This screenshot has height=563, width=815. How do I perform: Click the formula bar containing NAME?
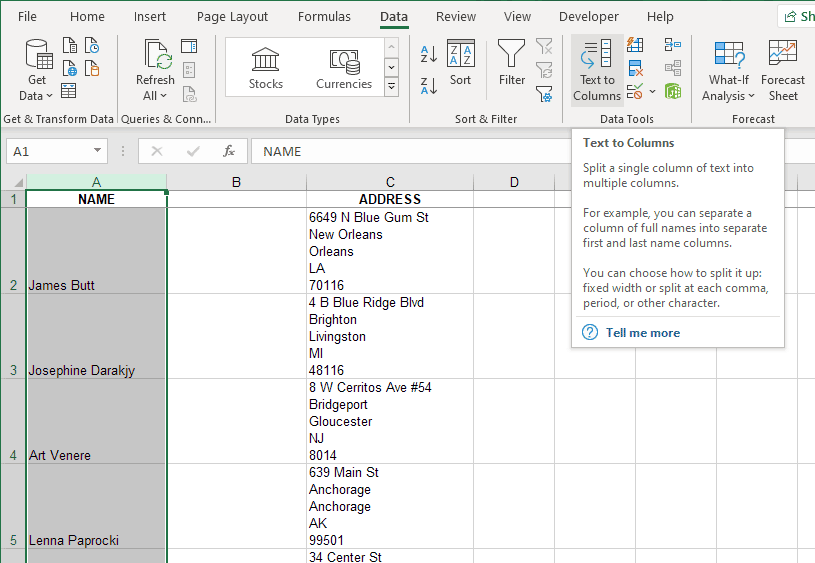[411, 151]
